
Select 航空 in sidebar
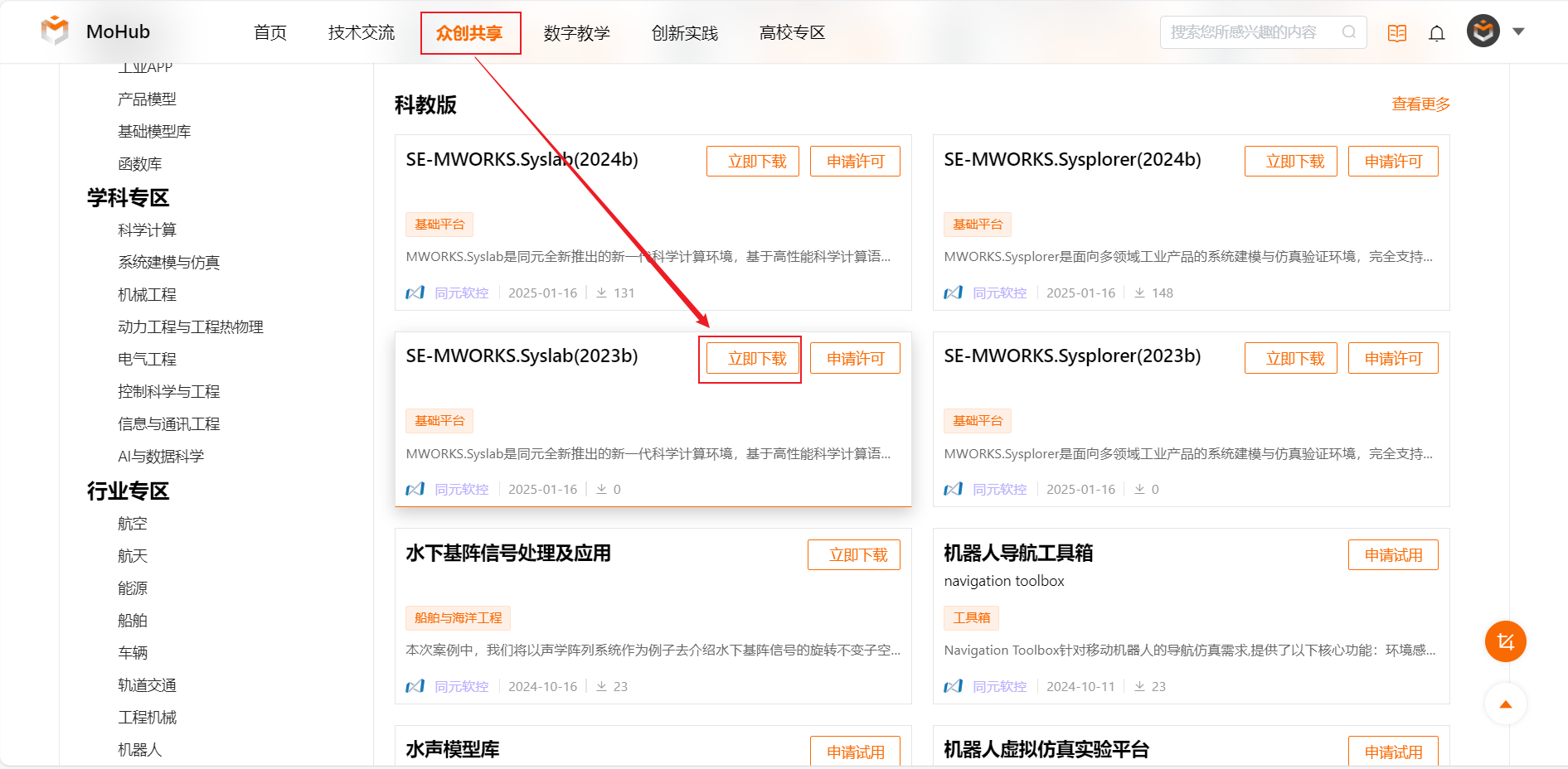coord(133,523)
